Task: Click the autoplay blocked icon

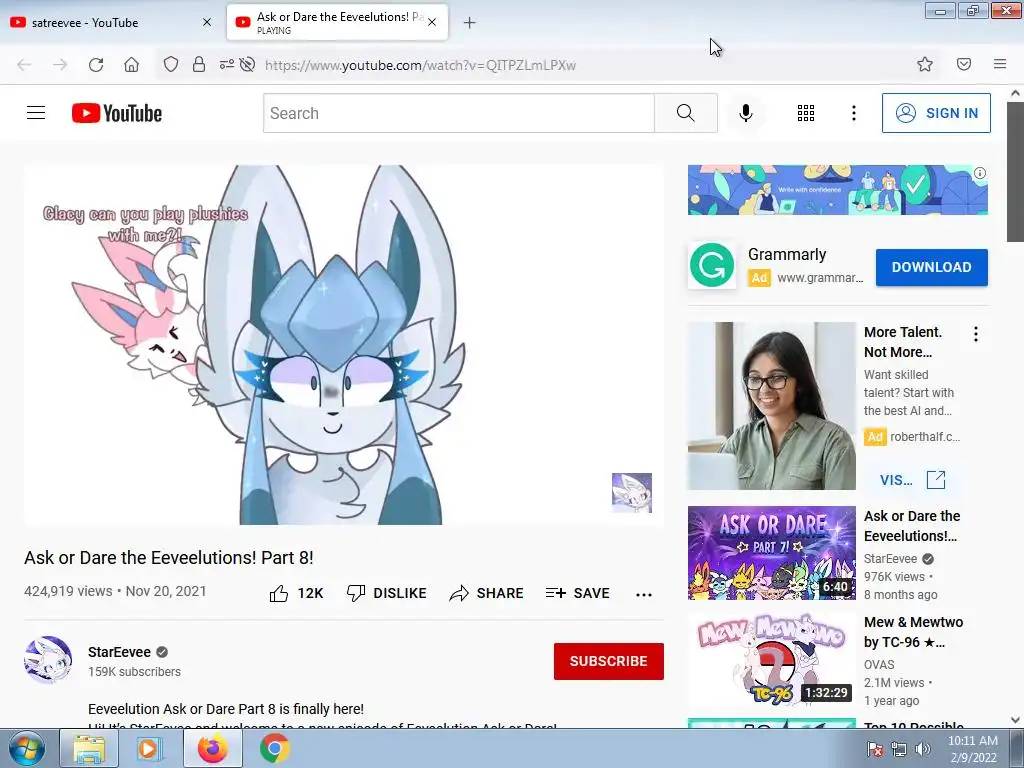Action: [x=247, y=64]
